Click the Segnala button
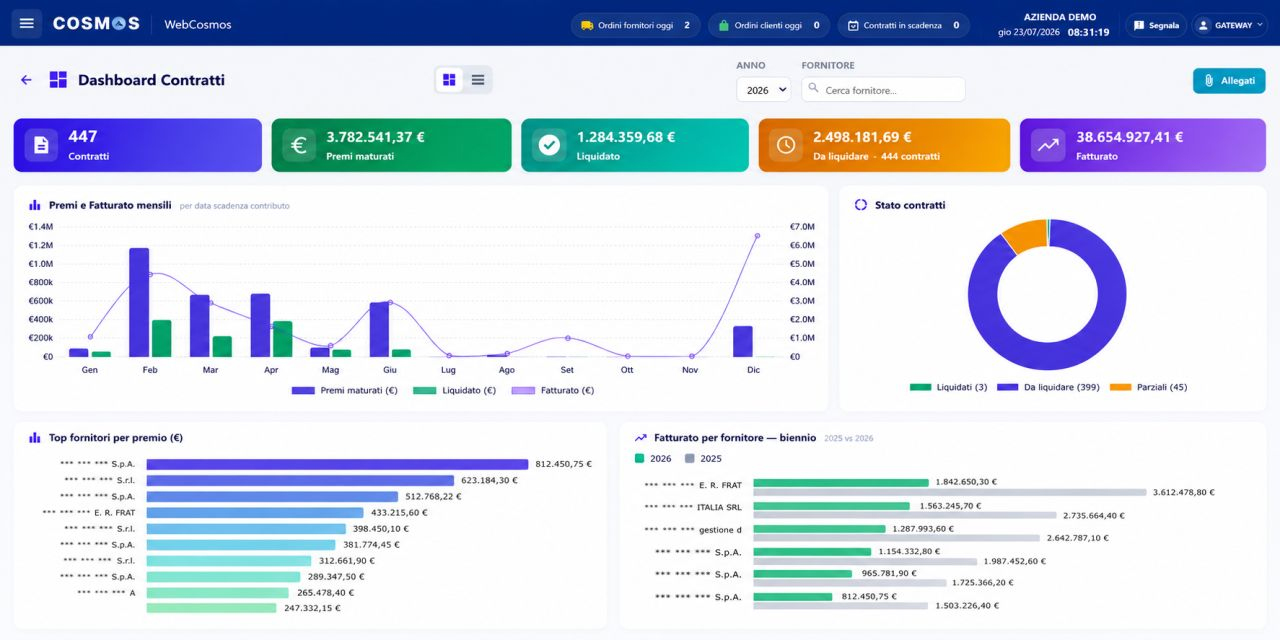The height and width of the screenshot is (640, 1280). 1156,25
